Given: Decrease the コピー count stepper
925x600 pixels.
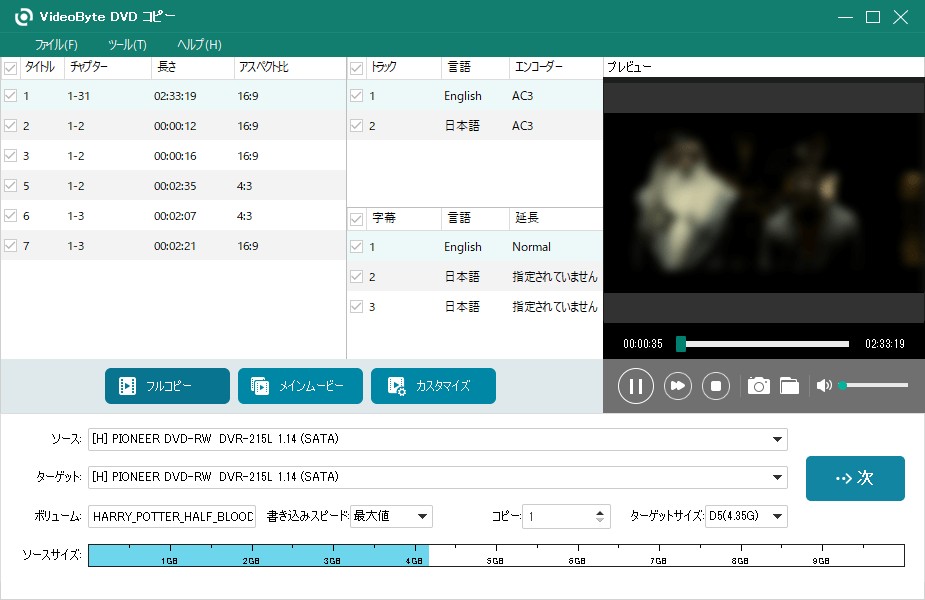Looking at the screenshot, I should tap(600, 520).
